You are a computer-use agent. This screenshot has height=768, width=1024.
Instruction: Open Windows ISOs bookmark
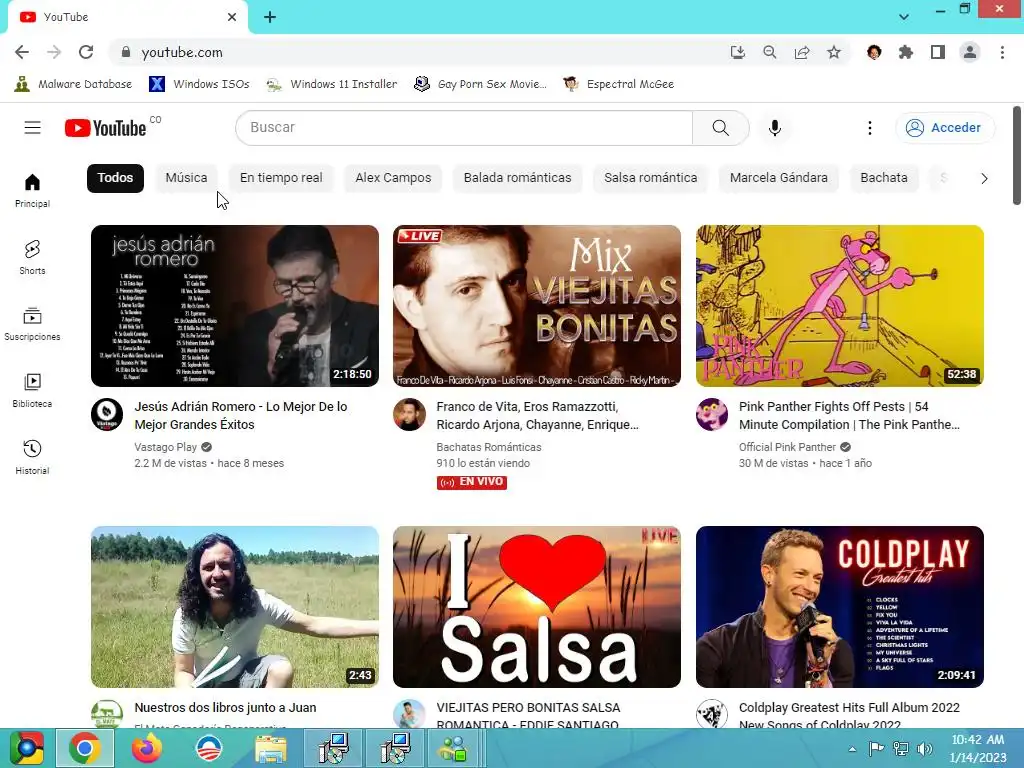tap(199, 84)
